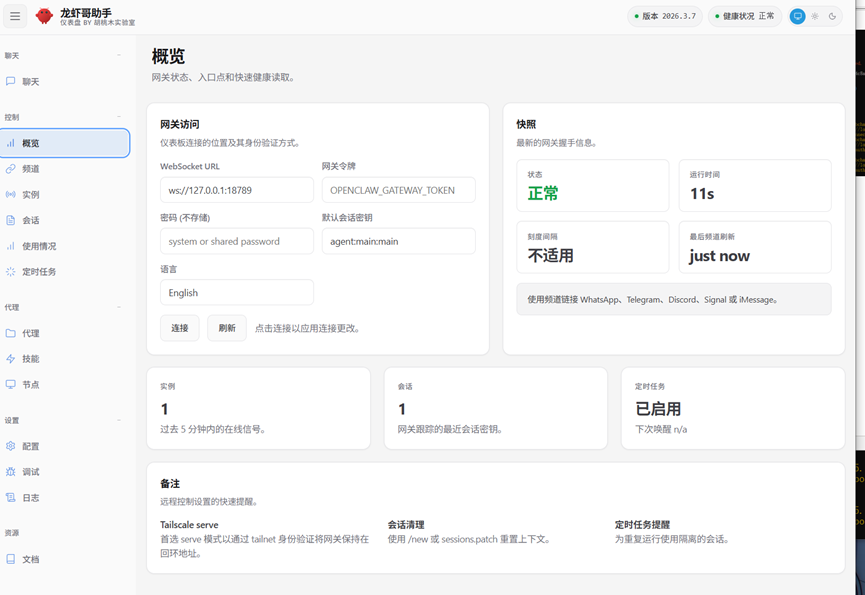The height and width of the screenshot is (595, 865).
Task: Open 聊天 chat icon in sidebar
Action: 11,82
